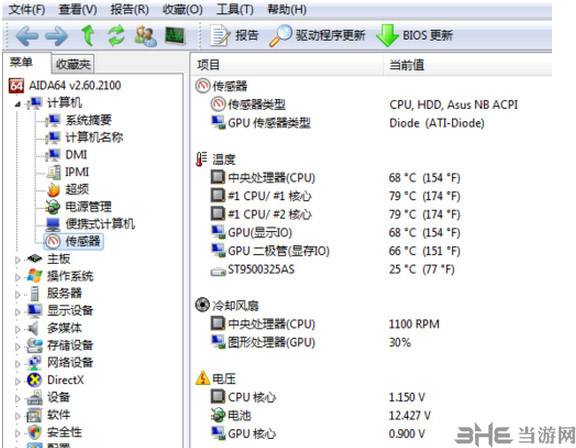Click the 当前值 column header
The image size is (576, 448).
pos(468,65)
